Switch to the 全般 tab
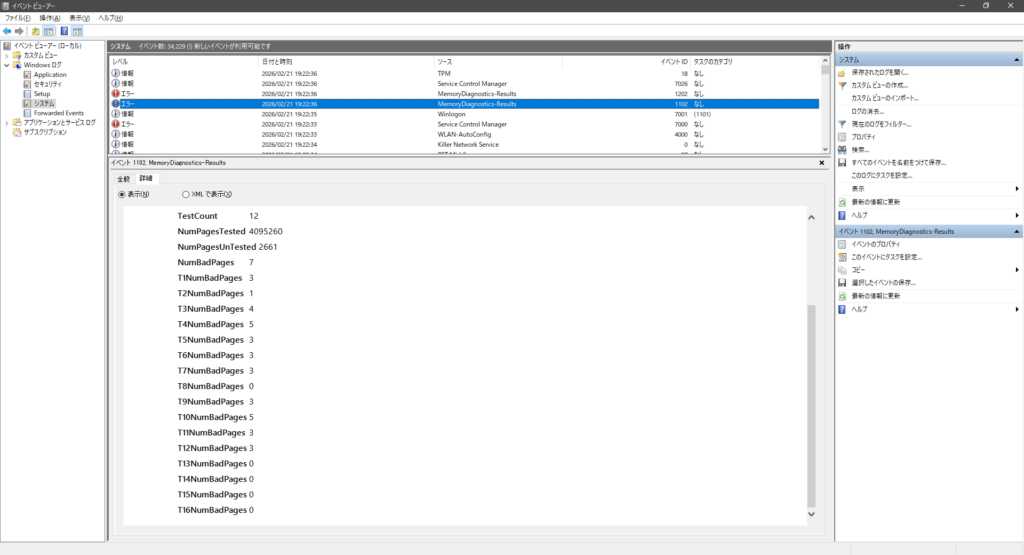The width and height of the screenshot is (1024, 555). (124, 178)
